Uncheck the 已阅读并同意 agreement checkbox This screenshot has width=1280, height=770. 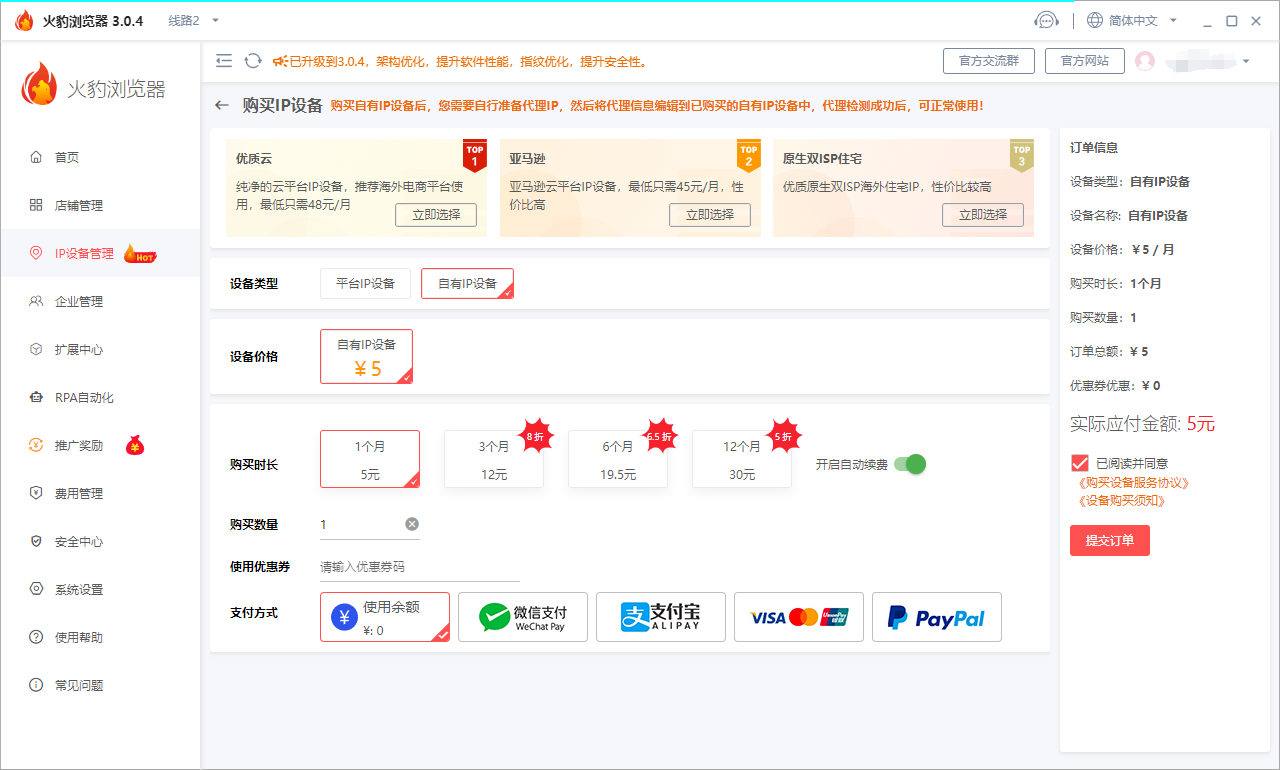pyautogui.click(x=1078, y=462)
